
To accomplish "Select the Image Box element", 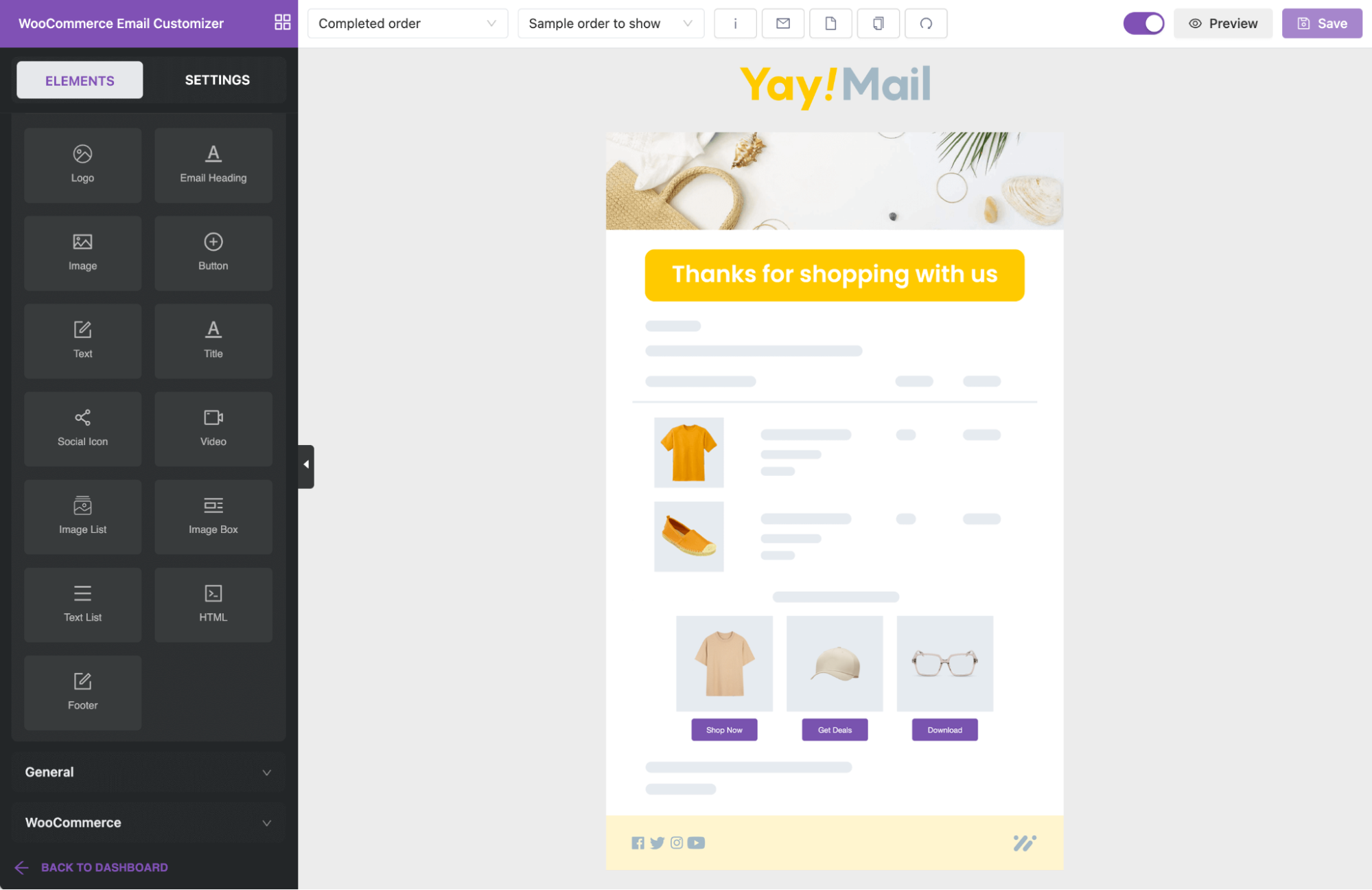I will tap(213, 515).
